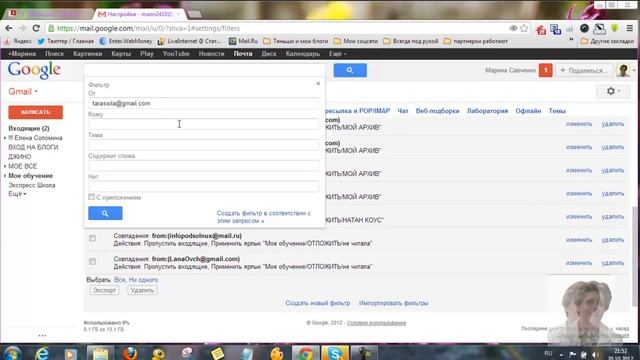The height and width of the screenshot is (360, 640).
Task: Open the user profile avatar
Action: coord(623,70)
